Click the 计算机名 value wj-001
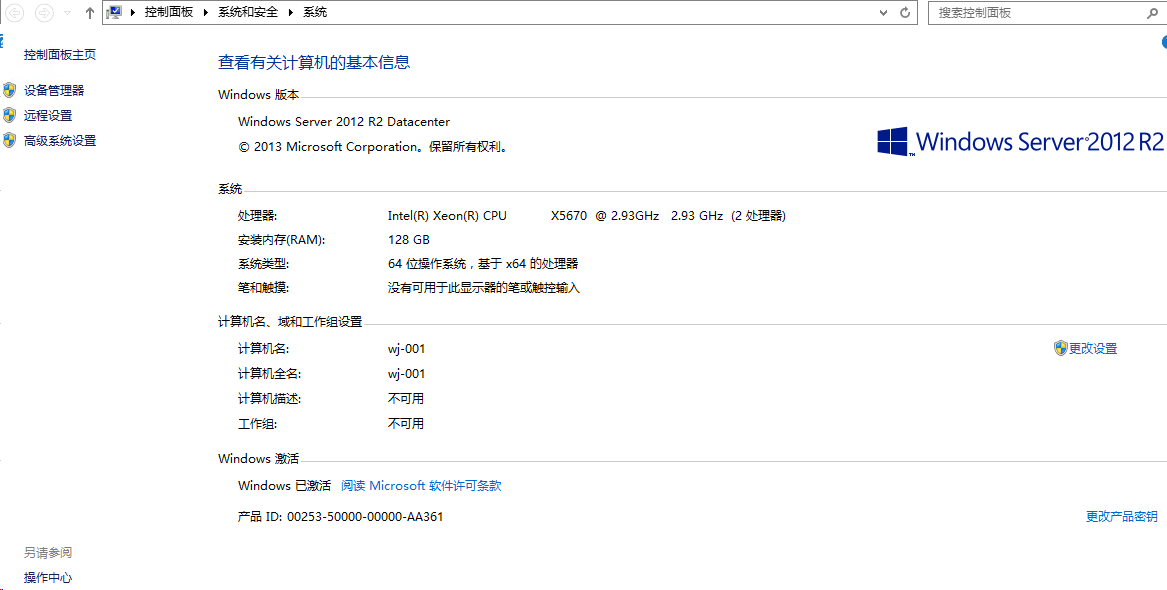1167x590 pixels. tap(406, 349)
